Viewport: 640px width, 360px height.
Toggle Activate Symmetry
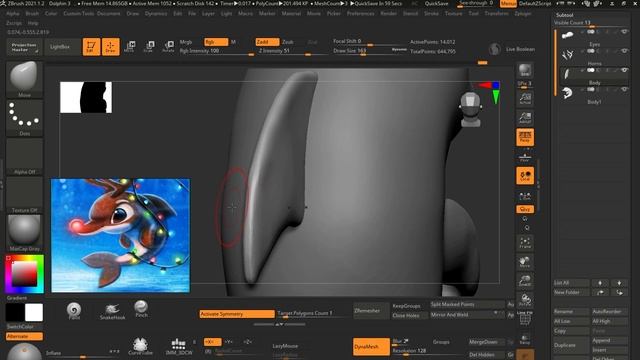[237, 314]
